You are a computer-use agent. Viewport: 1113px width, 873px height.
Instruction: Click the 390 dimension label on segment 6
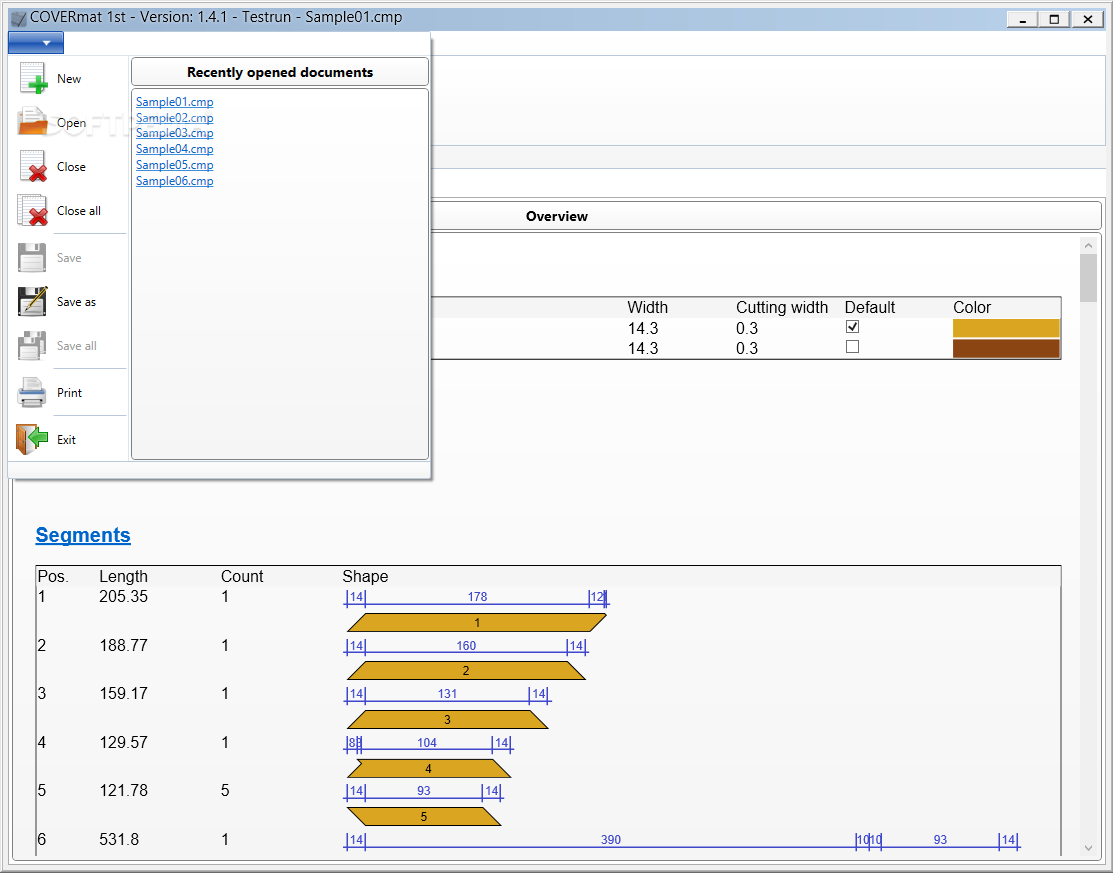[610, 840]
